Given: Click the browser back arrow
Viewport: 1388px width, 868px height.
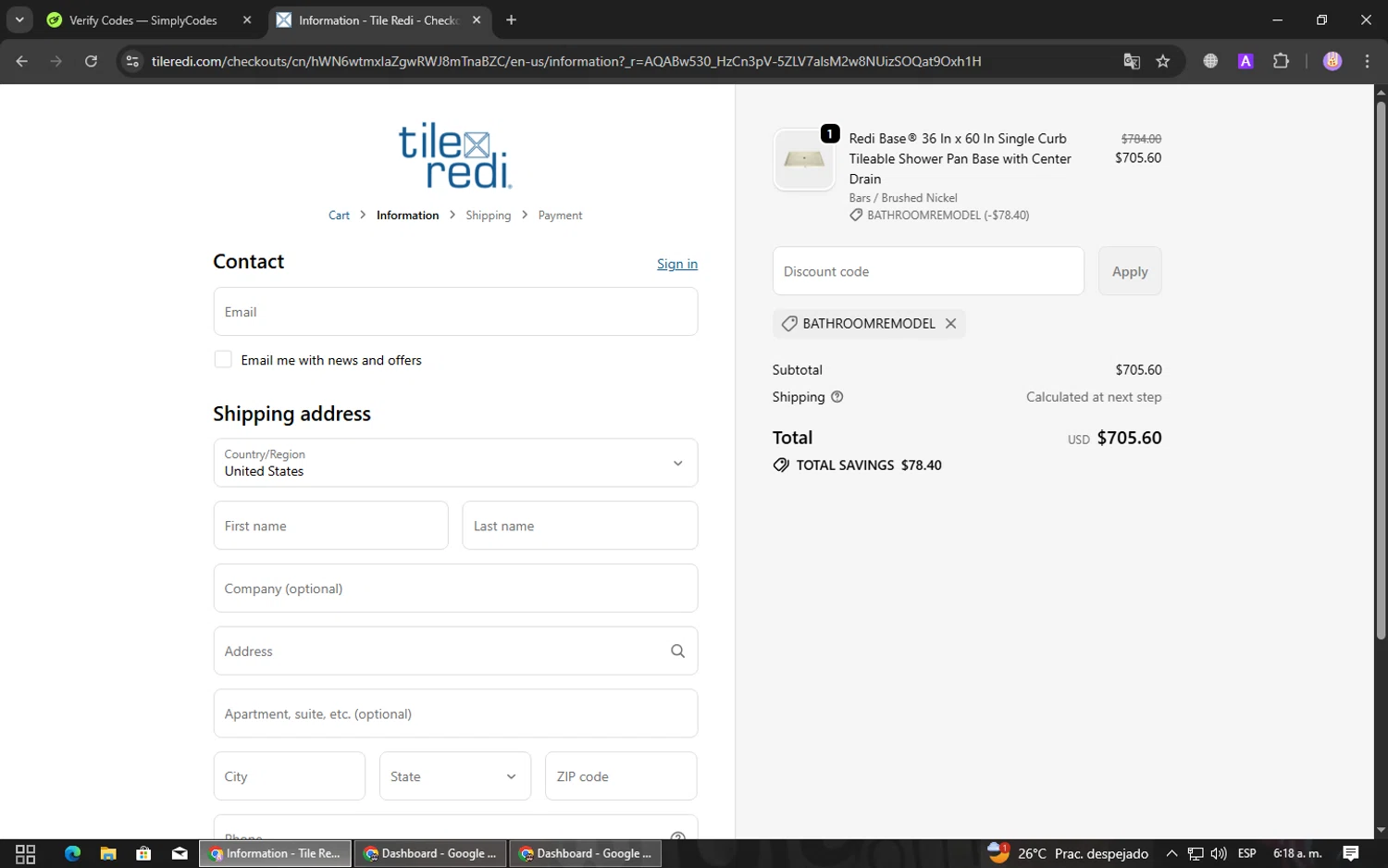Looking at the screenshot, I should click(x=21, y=61).
